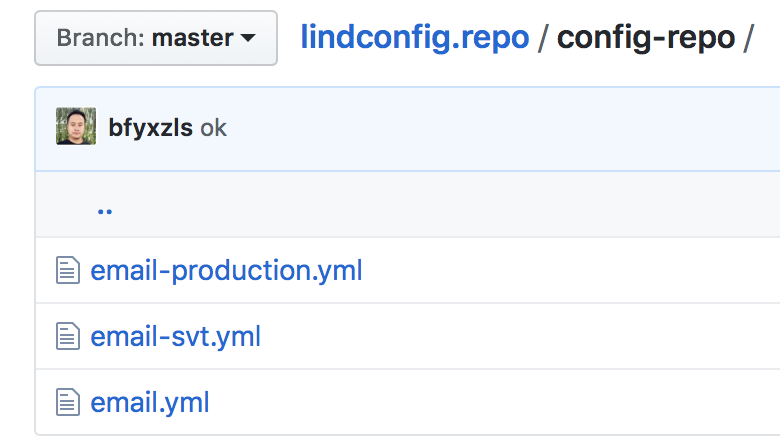Open the email.yml file

(150, 403)
